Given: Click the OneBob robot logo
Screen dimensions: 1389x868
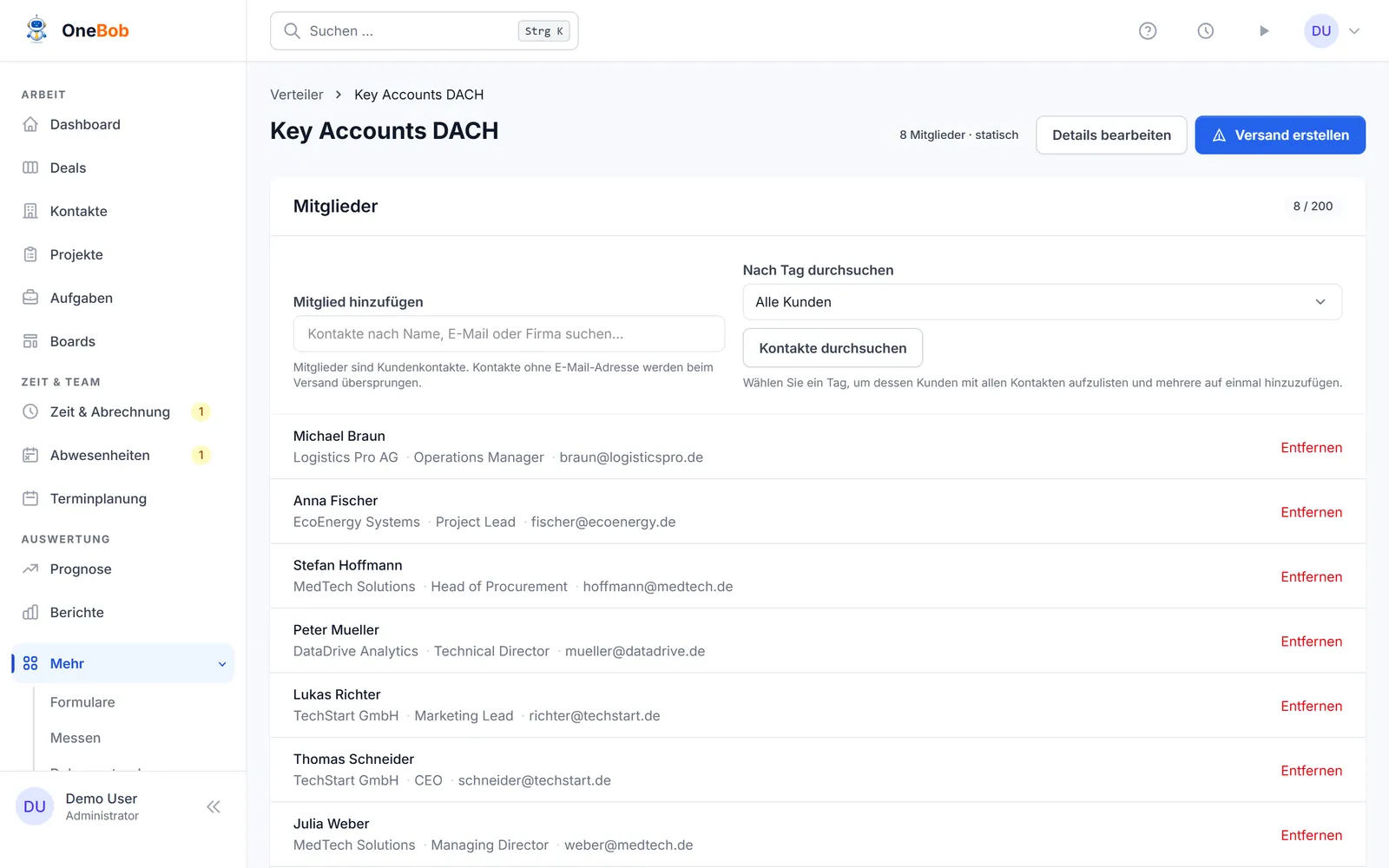Looking at the screenshot, I should 36,30.
